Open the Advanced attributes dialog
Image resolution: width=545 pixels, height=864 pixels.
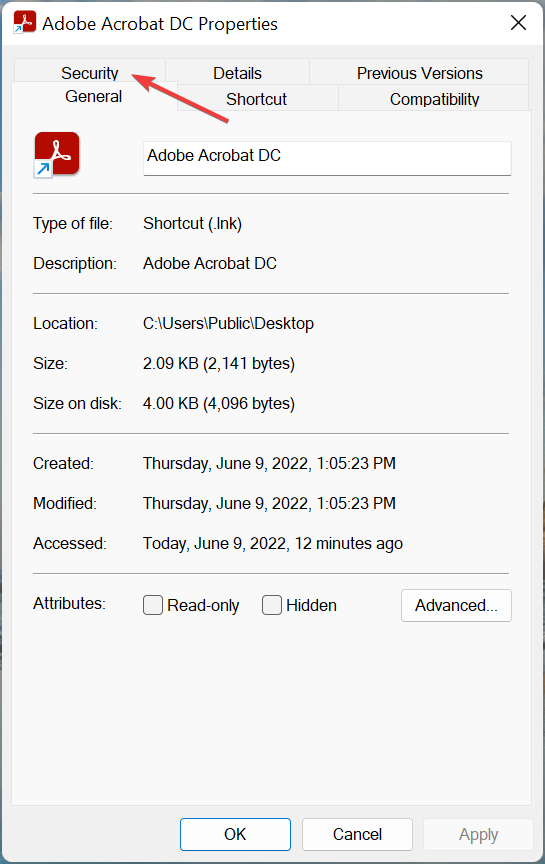(x=456, y=606)
